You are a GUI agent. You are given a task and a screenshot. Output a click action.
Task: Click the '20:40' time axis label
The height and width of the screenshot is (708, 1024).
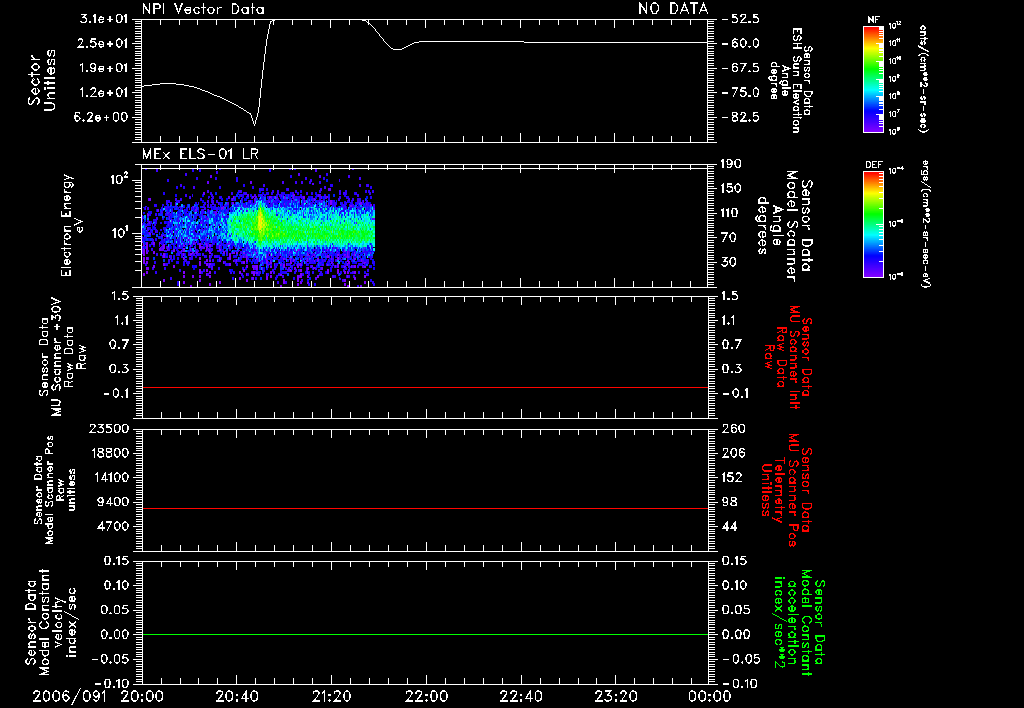click(x=236, y=697)
